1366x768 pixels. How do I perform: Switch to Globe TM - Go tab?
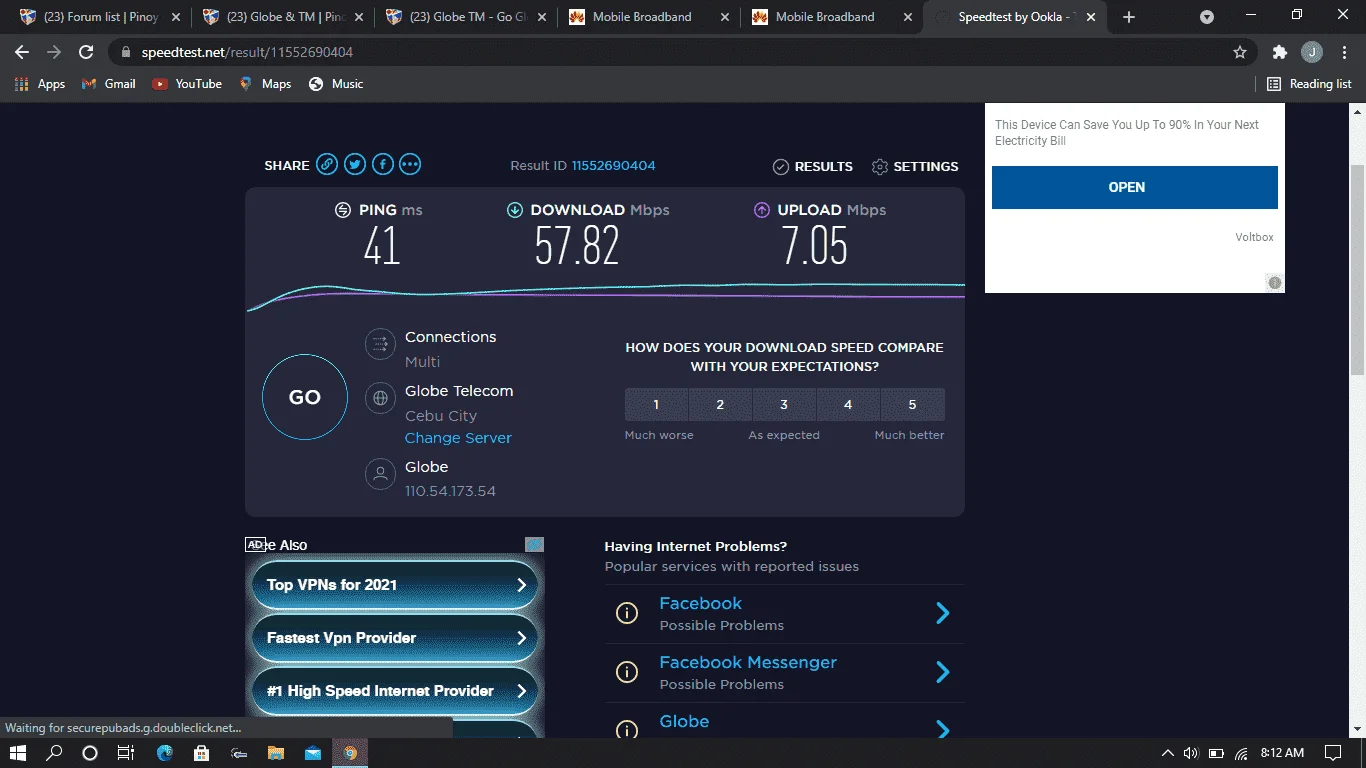466,17
